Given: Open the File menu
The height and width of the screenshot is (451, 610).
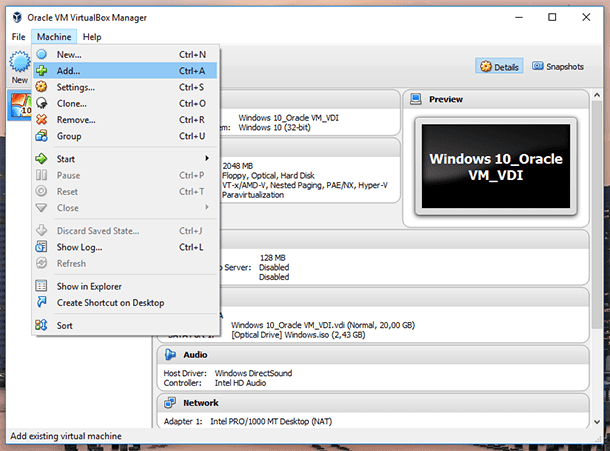Looking at the screenshot, I should tap(18, 37).
